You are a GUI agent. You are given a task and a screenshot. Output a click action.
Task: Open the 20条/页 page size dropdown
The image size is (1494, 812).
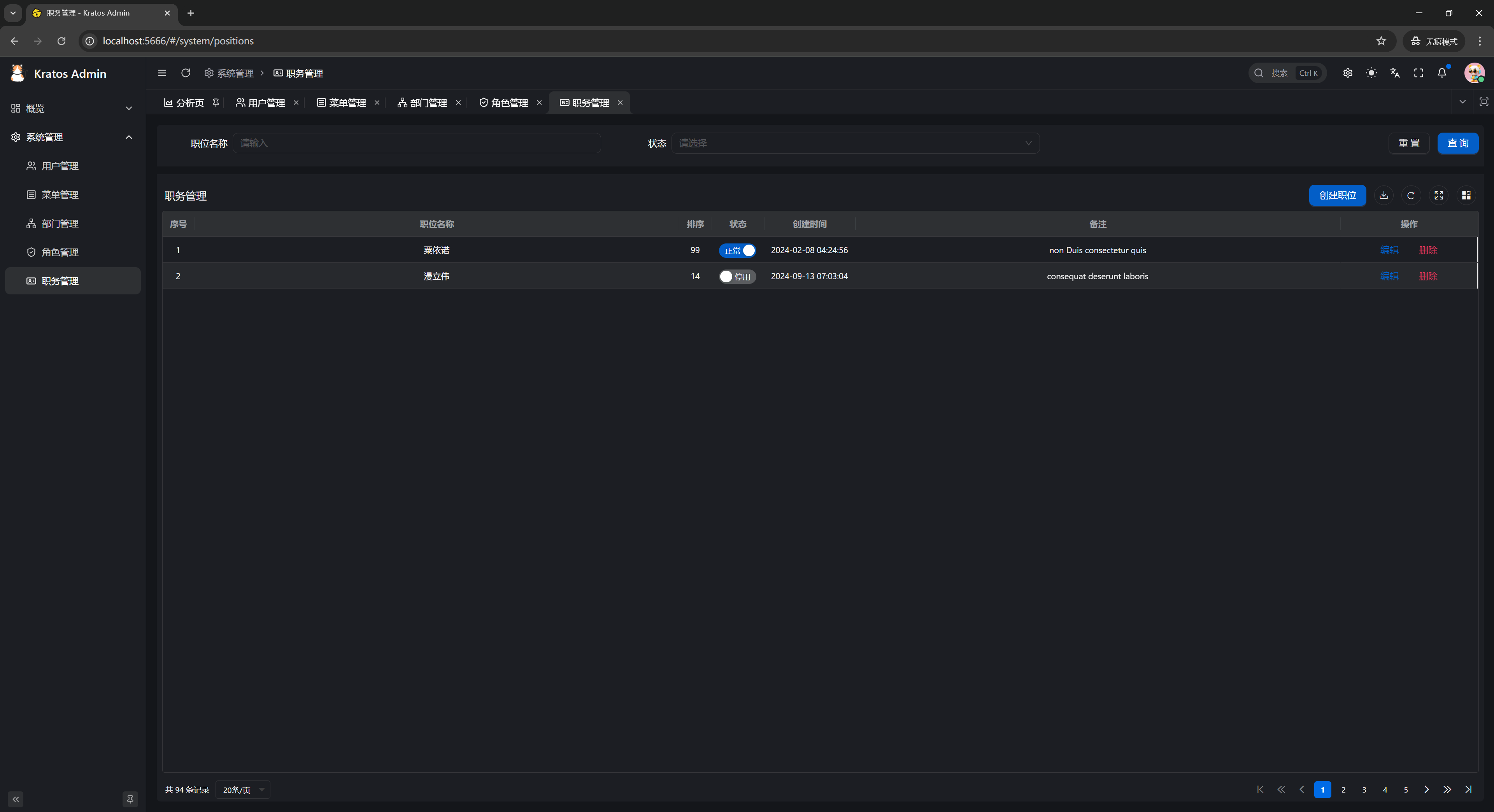click(x=242, y=790)
